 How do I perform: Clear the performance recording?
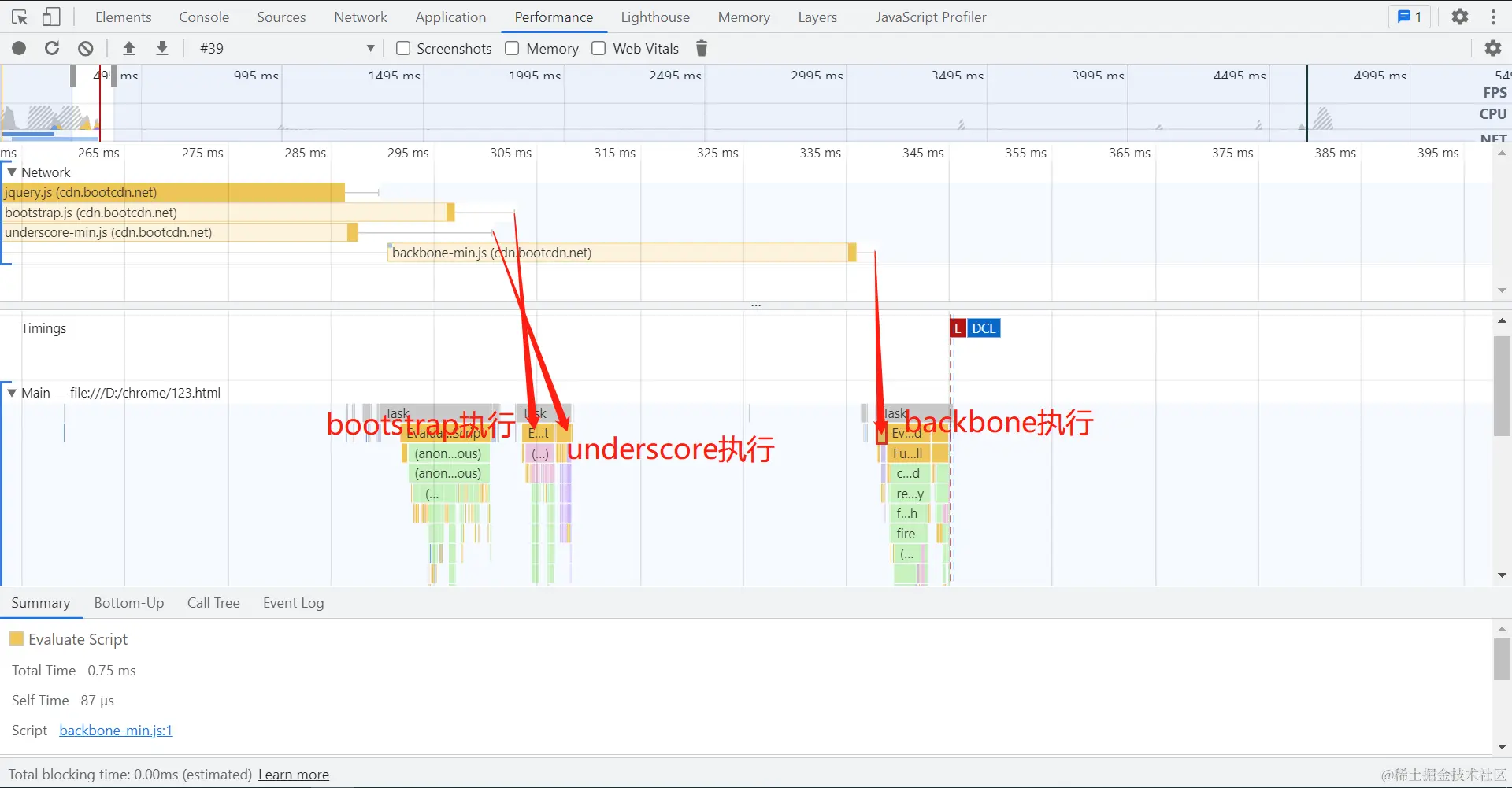coord(86,48)
